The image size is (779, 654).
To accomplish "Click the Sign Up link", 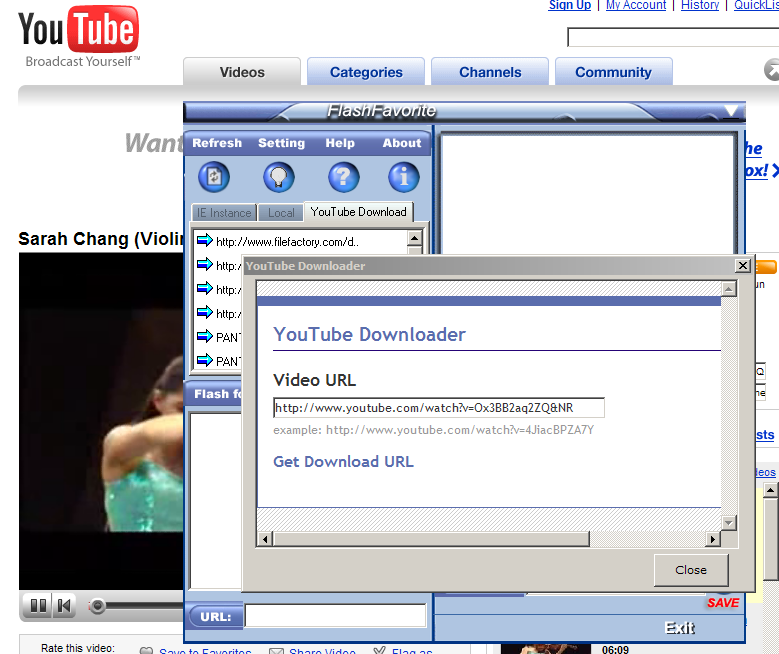I will (569, 5).
